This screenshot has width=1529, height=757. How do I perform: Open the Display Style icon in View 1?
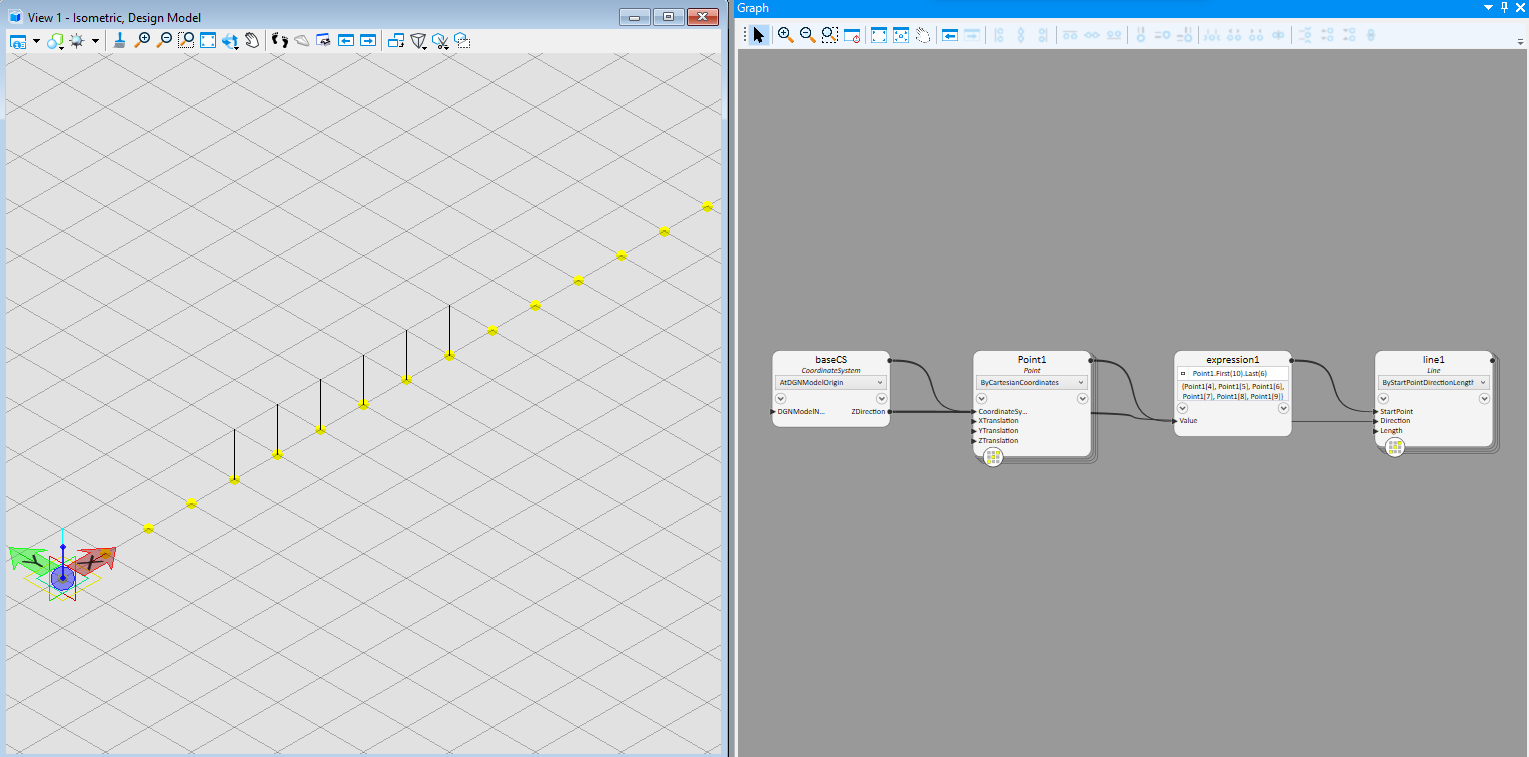pos(55,41)
